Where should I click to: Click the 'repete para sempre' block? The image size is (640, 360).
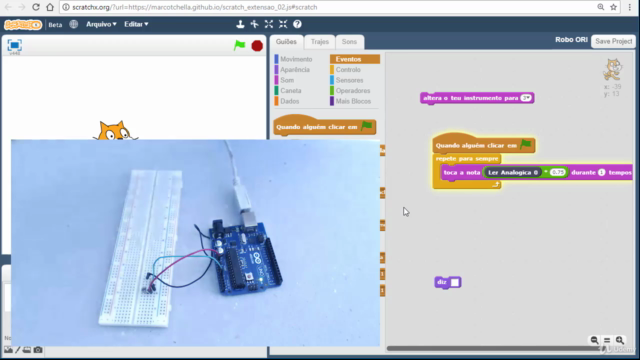pos(467,158)
